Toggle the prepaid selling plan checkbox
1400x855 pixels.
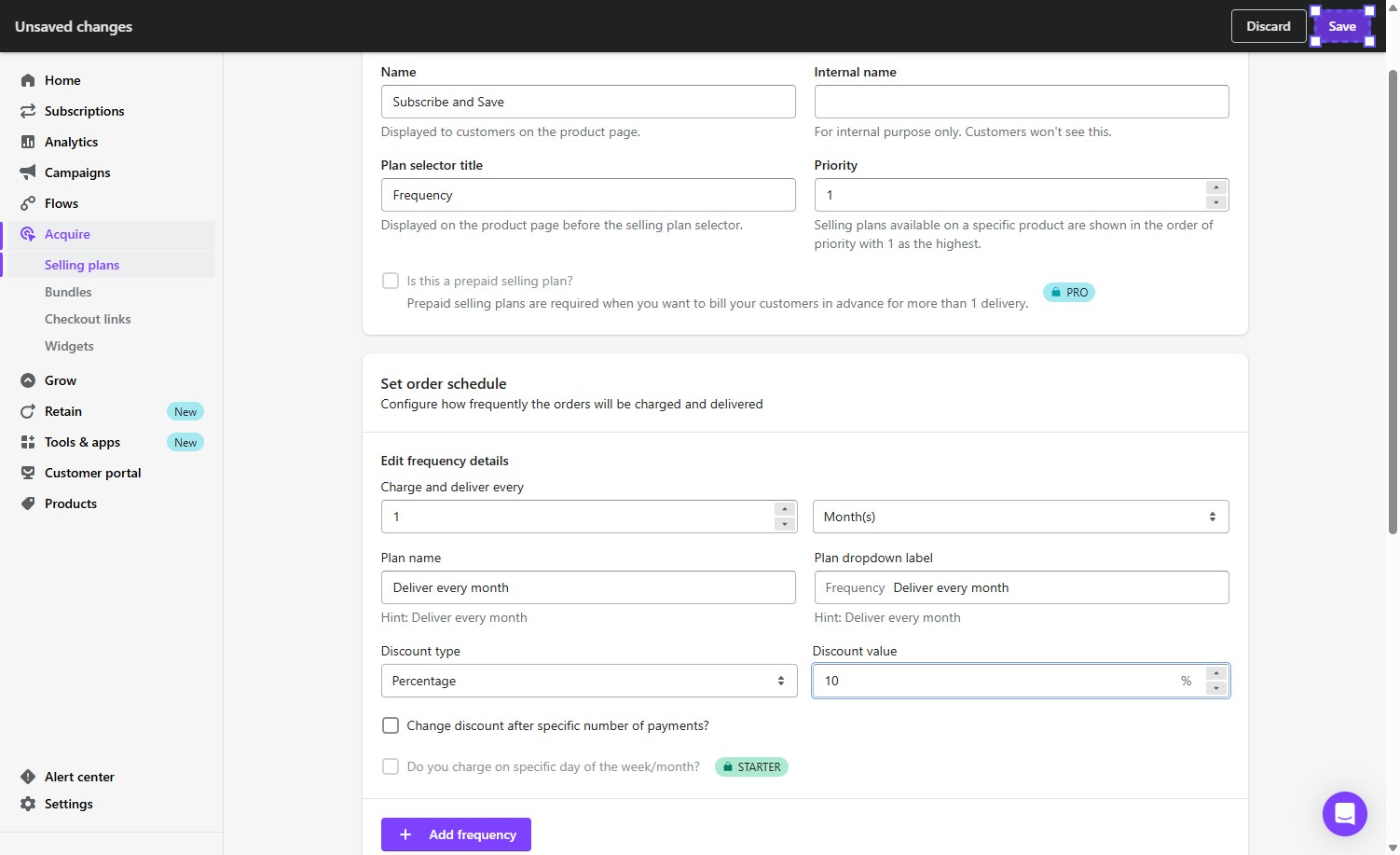click(x=391, y=281)
